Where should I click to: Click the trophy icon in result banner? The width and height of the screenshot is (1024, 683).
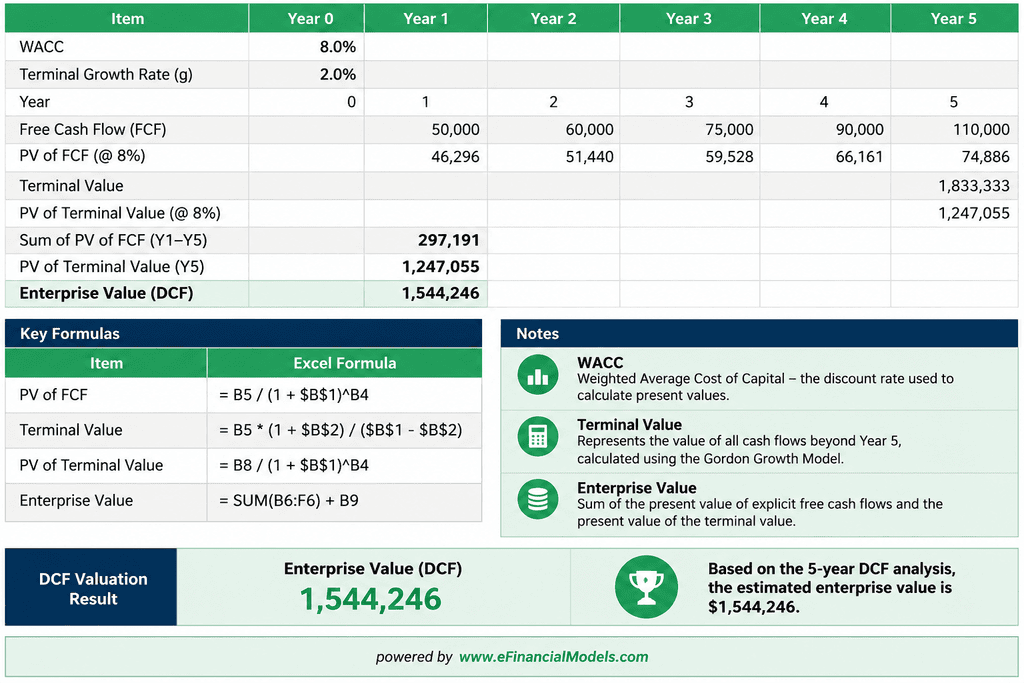646,586
